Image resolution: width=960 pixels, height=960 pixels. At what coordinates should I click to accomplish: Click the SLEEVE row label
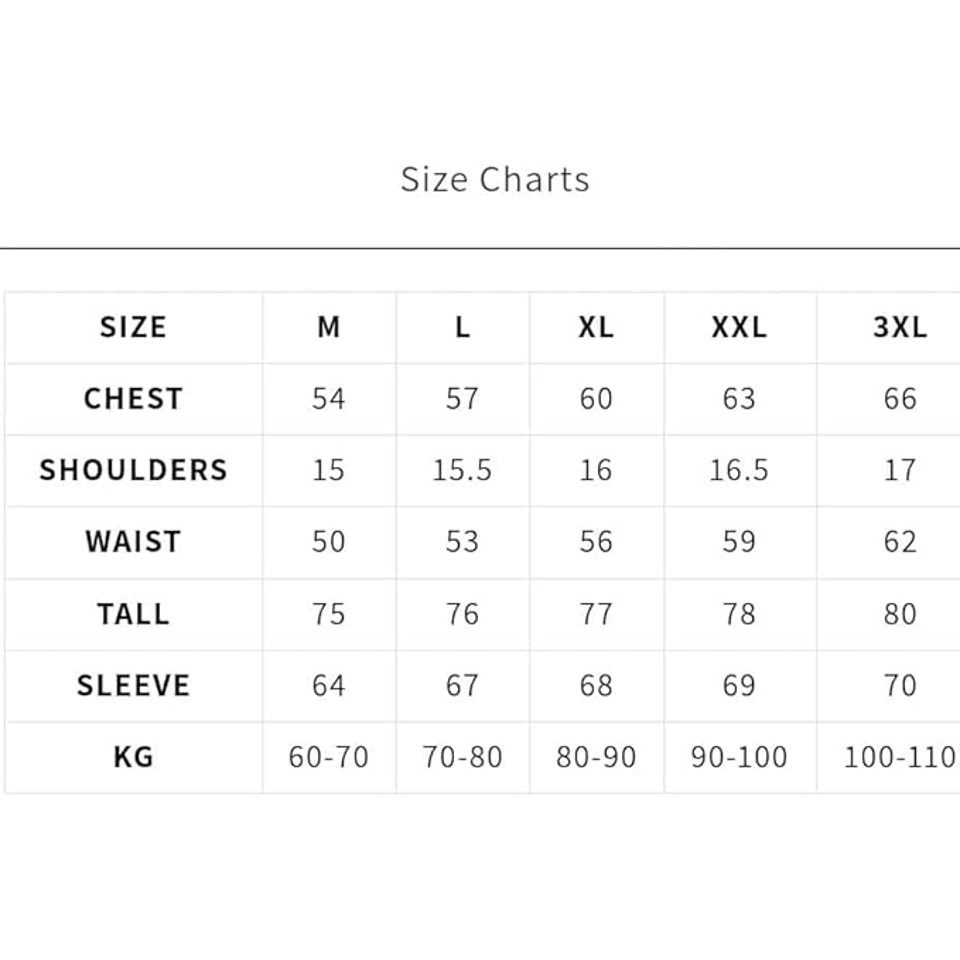pos(133,685)
